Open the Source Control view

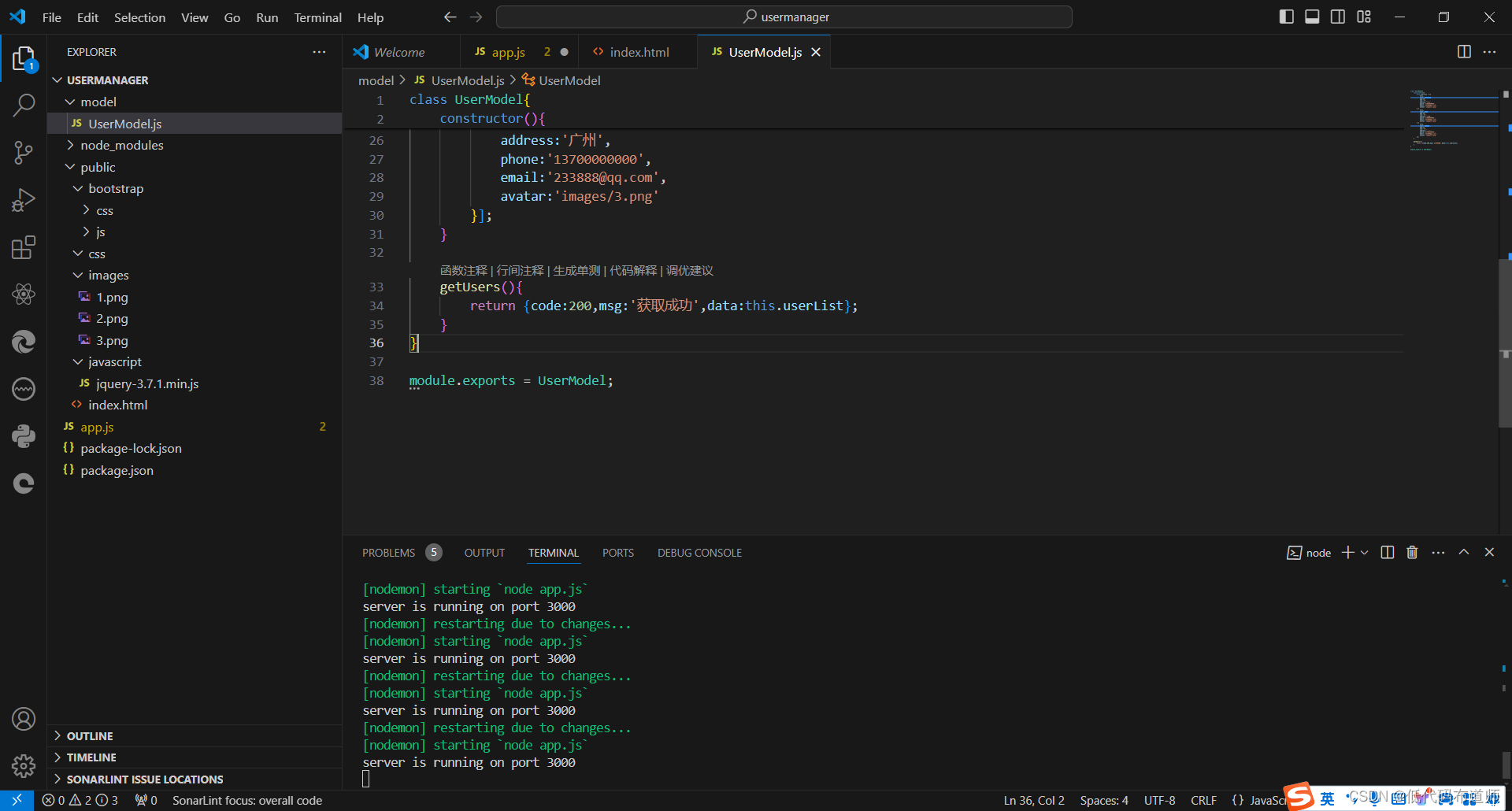pyautogui.click(x=24, y=153)
